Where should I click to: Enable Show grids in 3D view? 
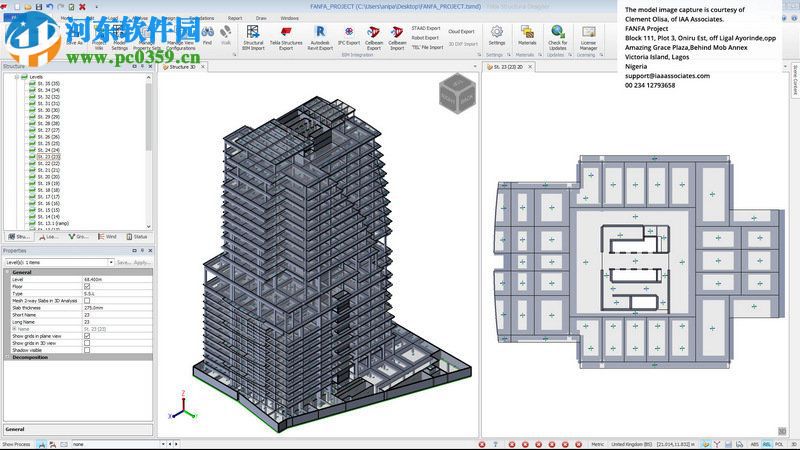[x=87, y=343]
